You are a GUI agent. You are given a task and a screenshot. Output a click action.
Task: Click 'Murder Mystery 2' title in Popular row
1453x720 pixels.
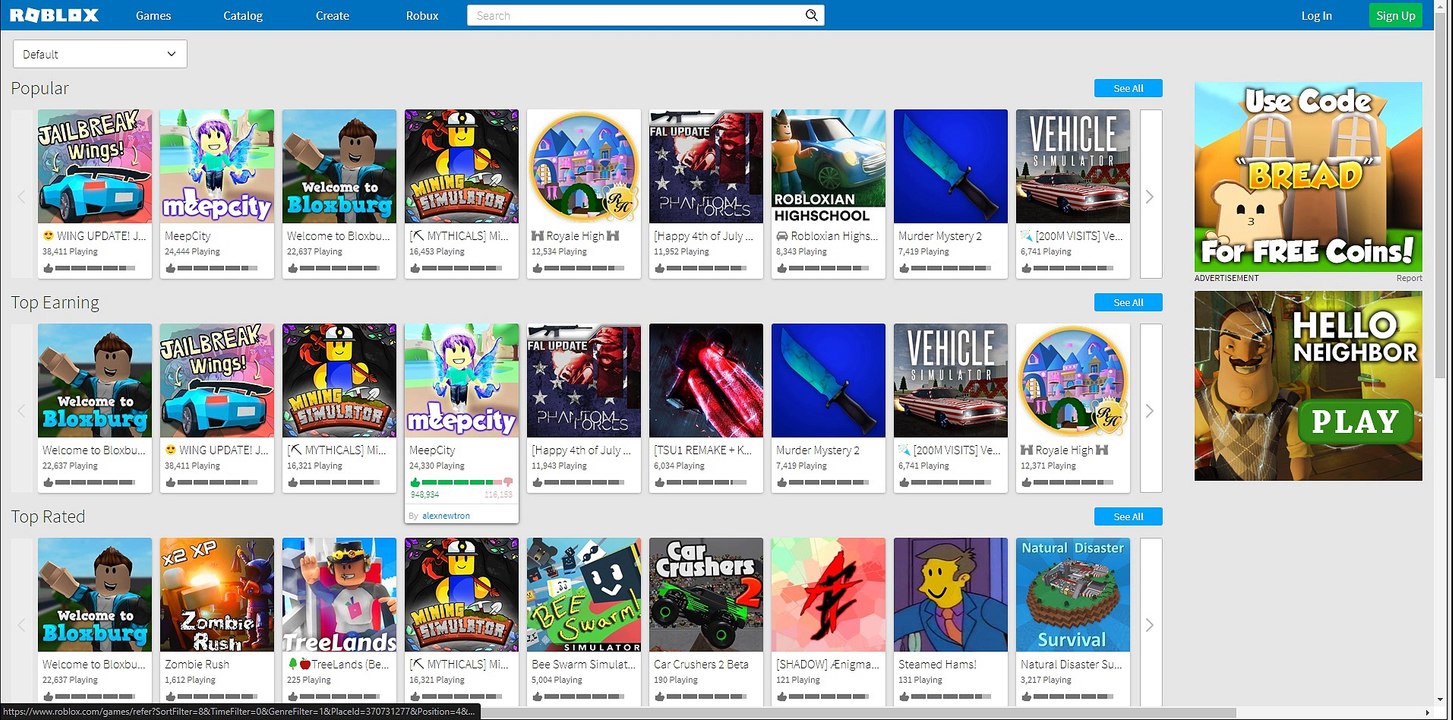940,236
